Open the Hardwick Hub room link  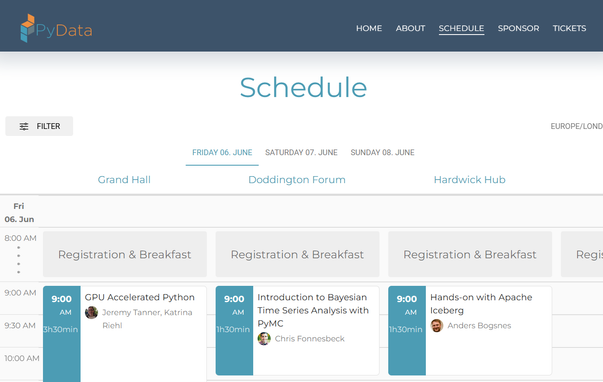click(469, 180)
